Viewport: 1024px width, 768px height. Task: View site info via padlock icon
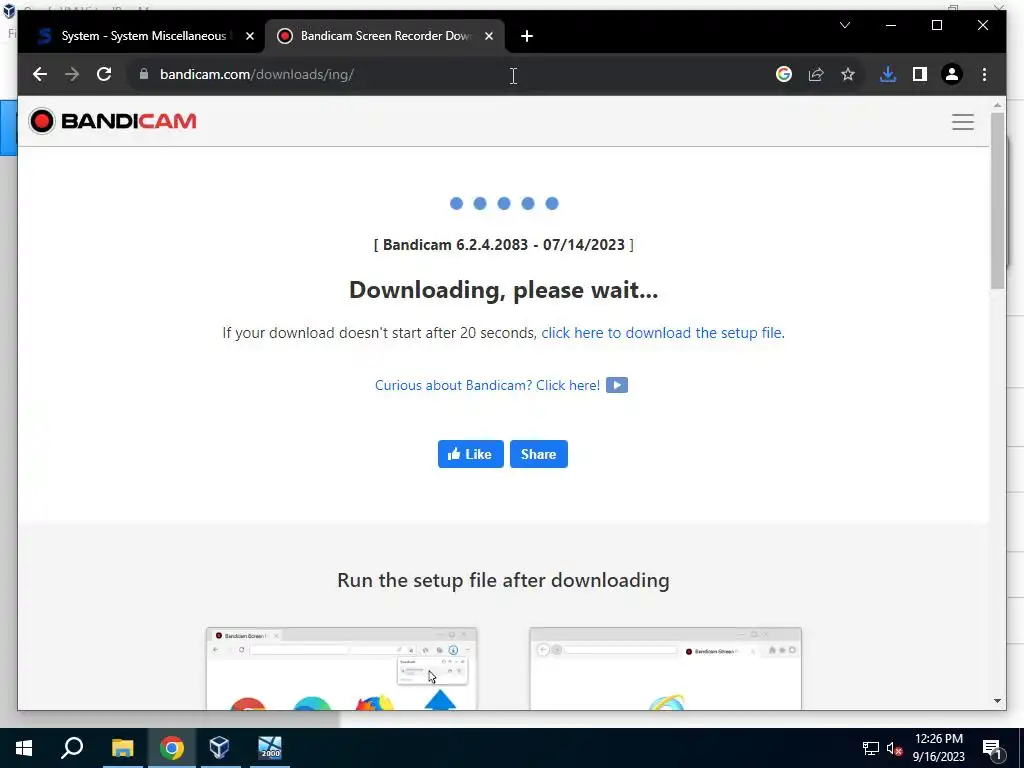(144, 74)
